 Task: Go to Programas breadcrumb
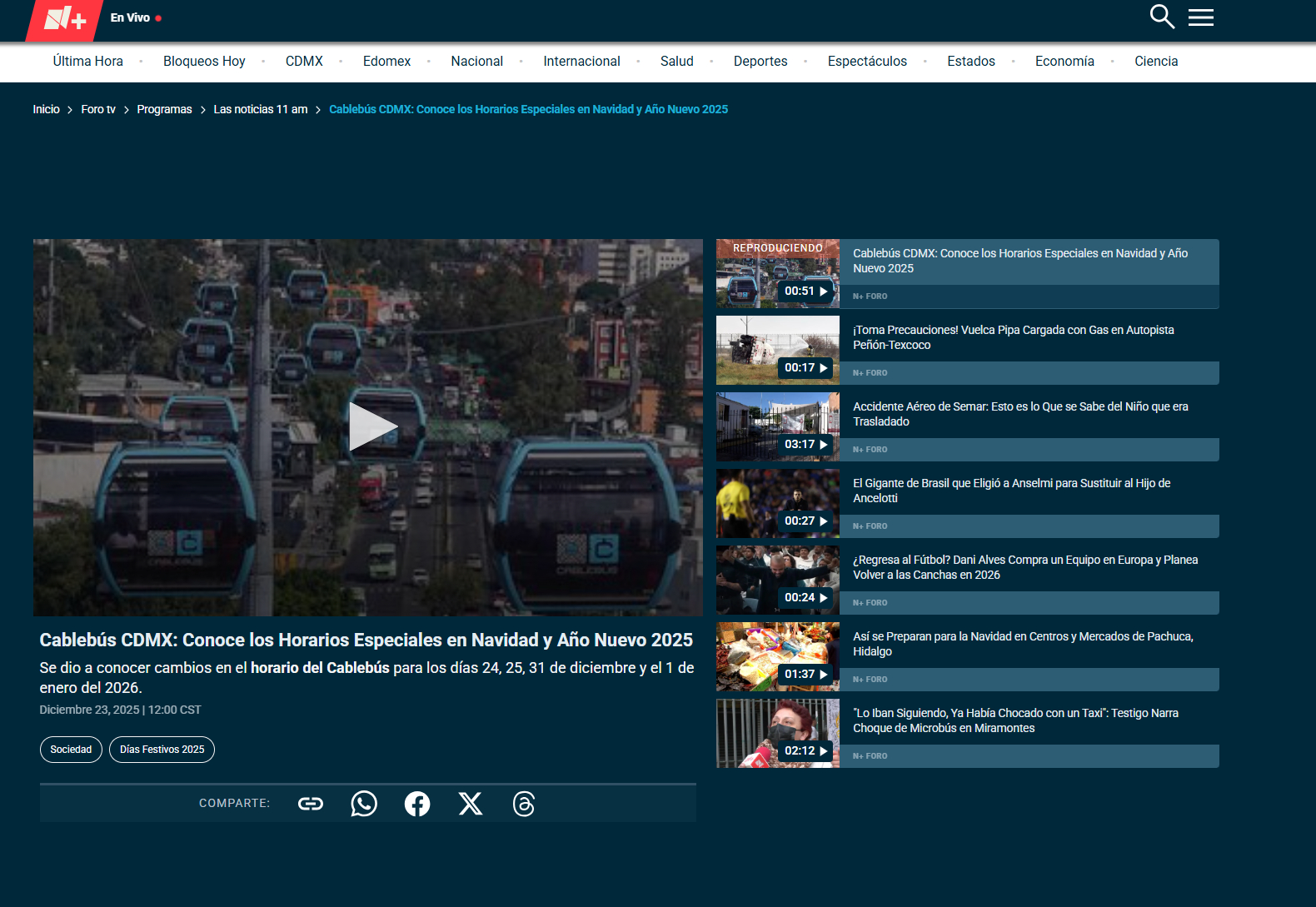click(164, 109)
